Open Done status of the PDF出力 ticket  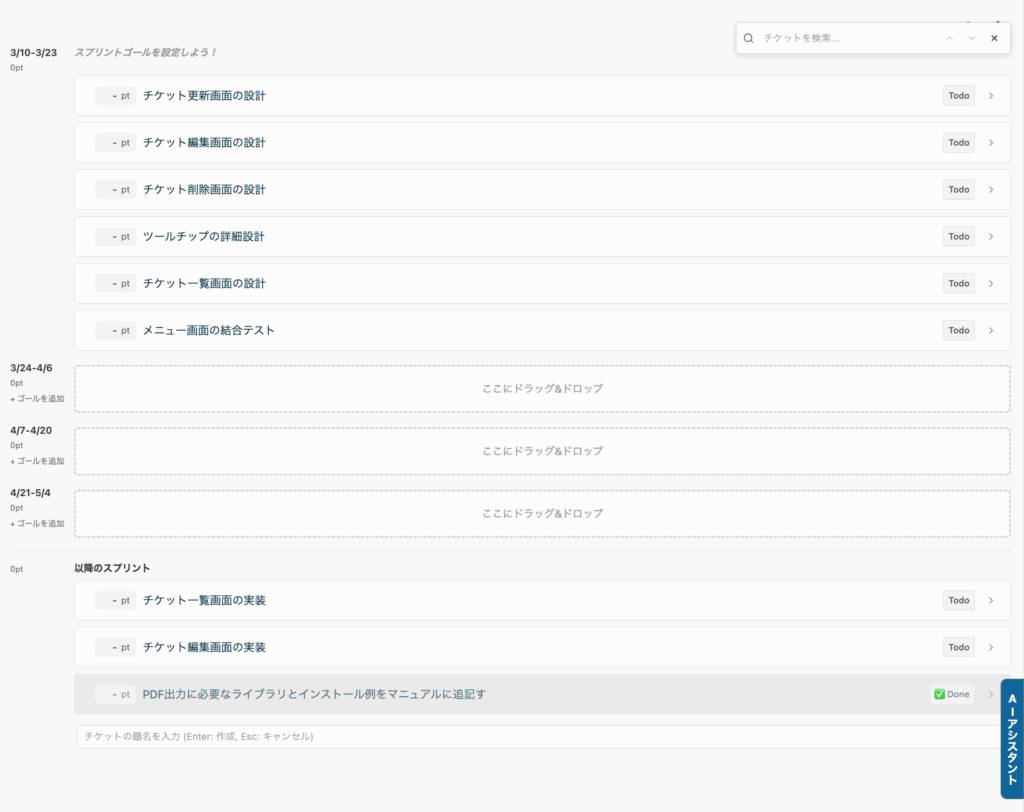[x=951, y=694]
